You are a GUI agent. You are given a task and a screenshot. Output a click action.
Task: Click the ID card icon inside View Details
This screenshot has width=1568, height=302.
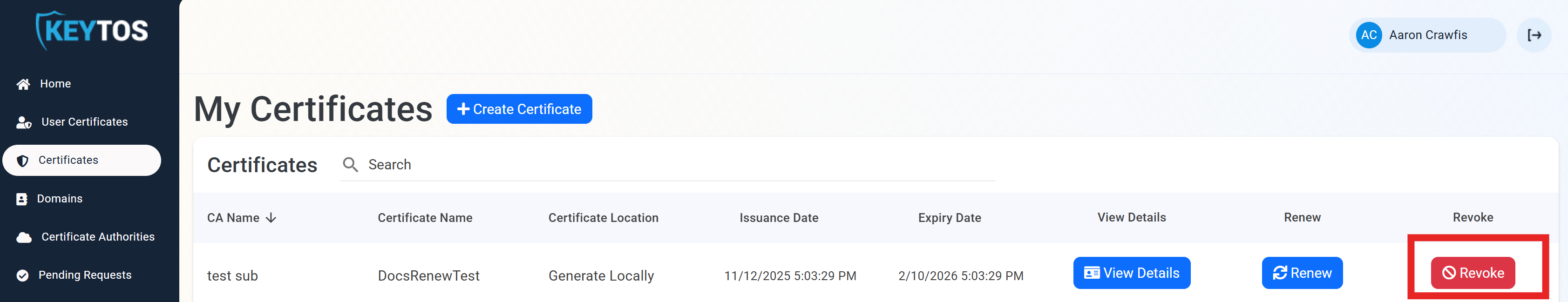pos(1093,273)
